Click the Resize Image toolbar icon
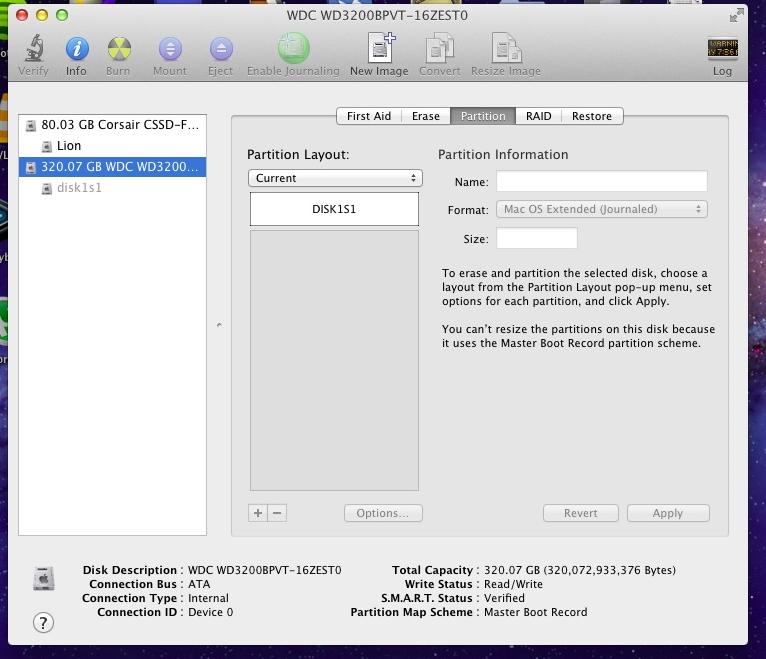The width and height of the screenshot is (766, 659). pos(506,47)
